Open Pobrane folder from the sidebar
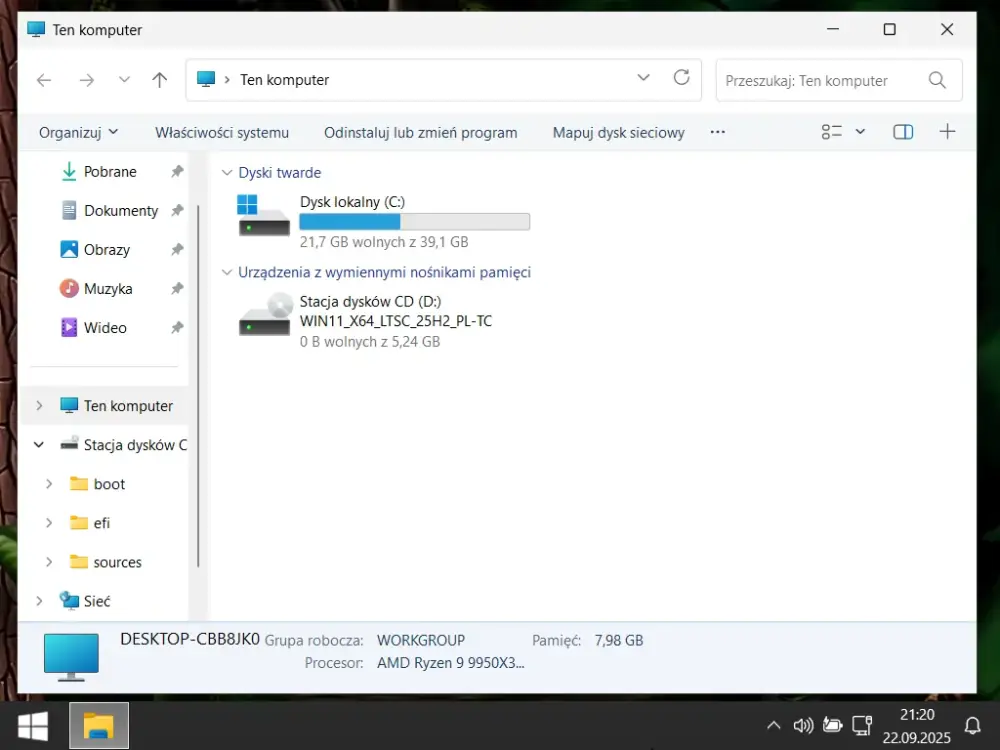 pyautogui.click(x=108, y=171)
